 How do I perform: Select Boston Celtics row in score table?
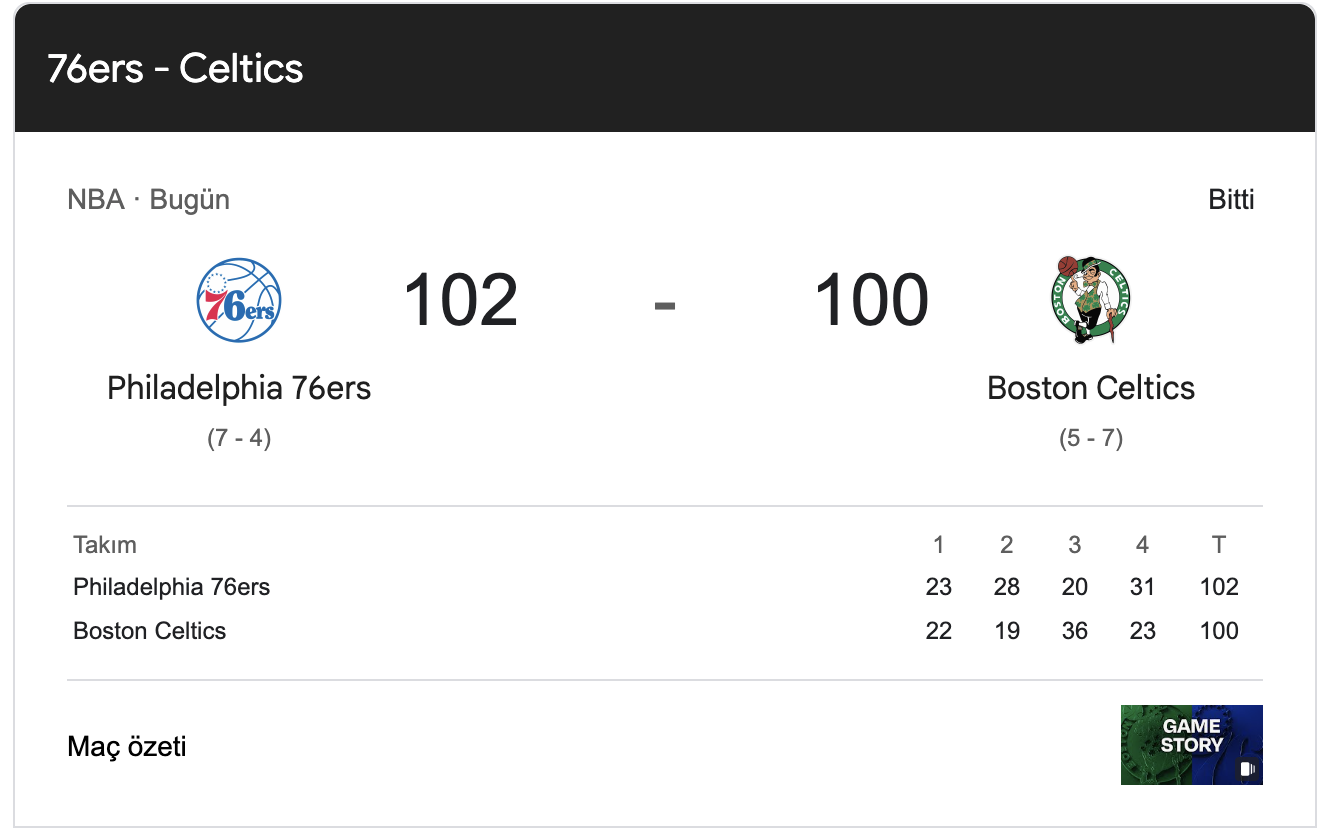150,631
